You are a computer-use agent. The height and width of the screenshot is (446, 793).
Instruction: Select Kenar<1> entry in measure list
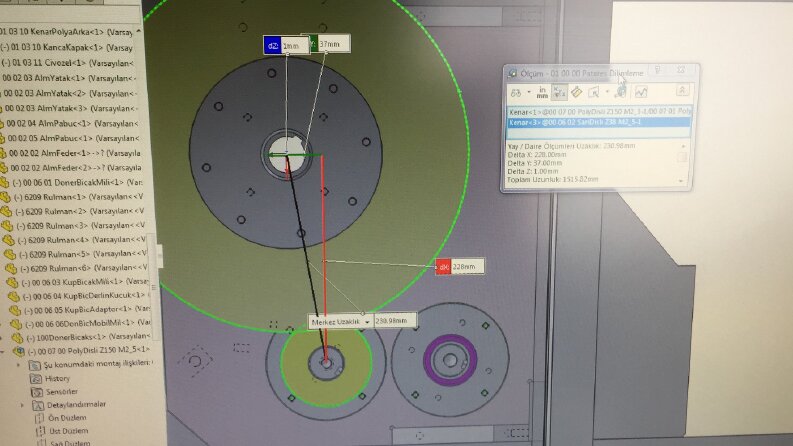pos(600,111)
